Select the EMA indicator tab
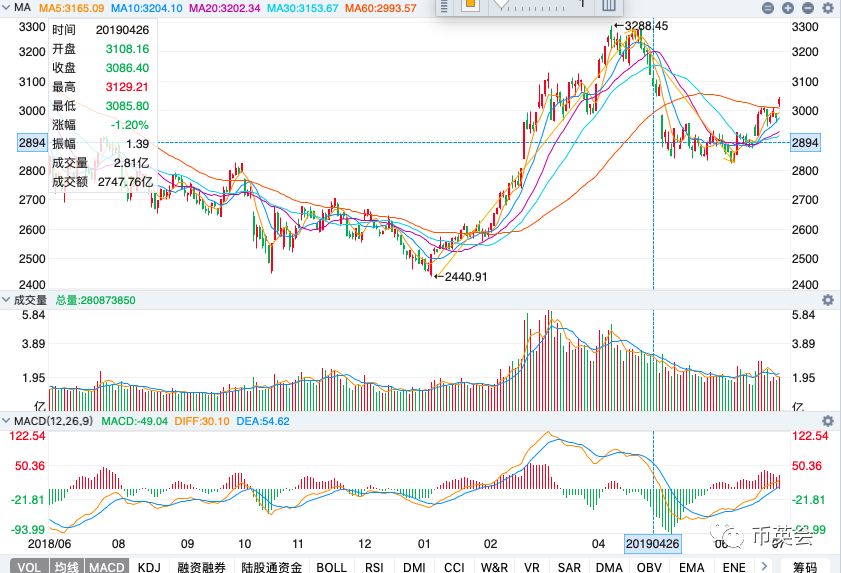841x573 pixels. 691,567
